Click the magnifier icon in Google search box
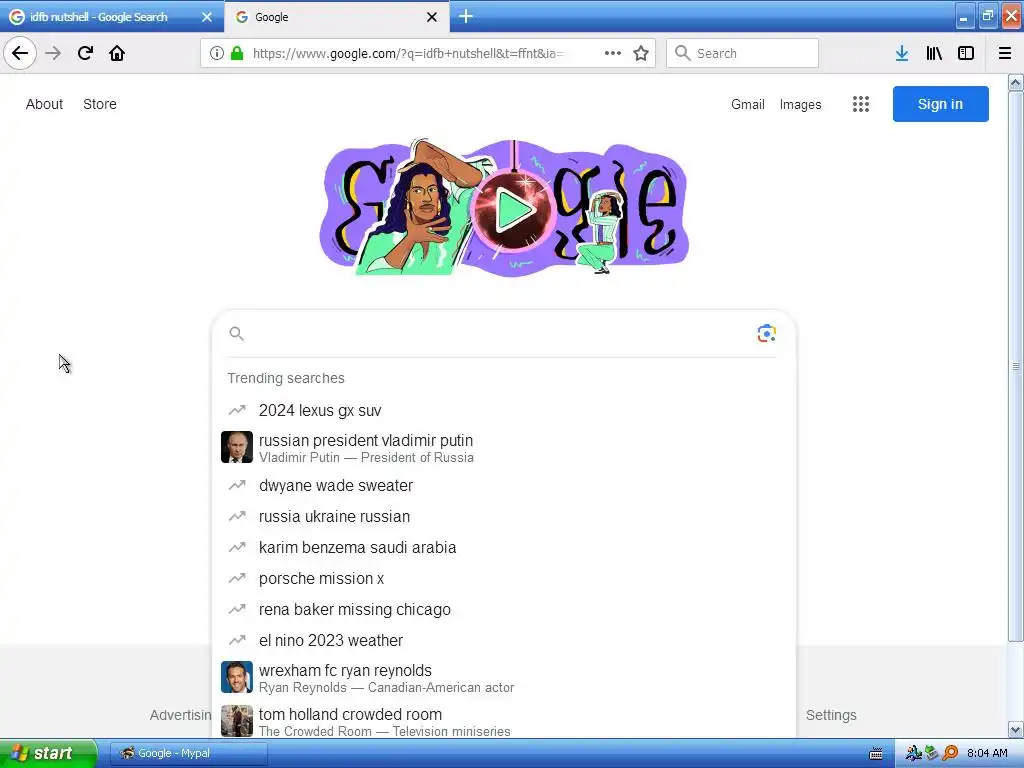Viewport: 1024px width, 768px height. 236,334
